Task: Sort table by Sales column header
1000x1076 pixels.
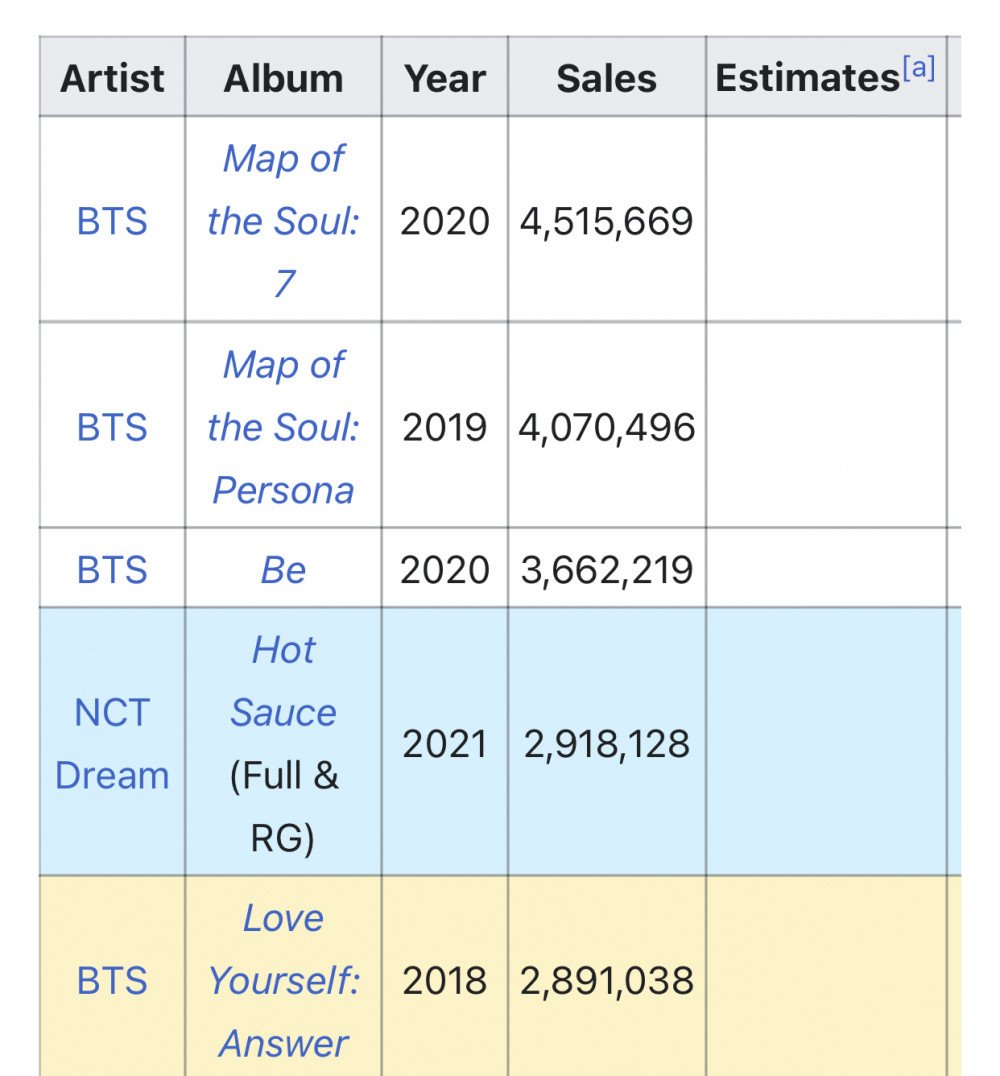Action: coord(607,78)
